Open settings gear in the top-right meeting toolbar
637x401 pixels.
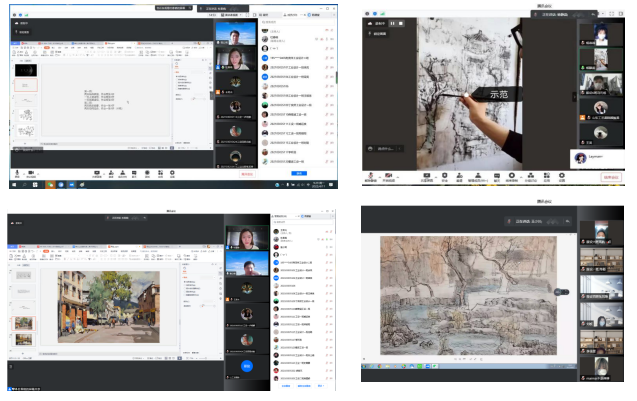[562, 177]
